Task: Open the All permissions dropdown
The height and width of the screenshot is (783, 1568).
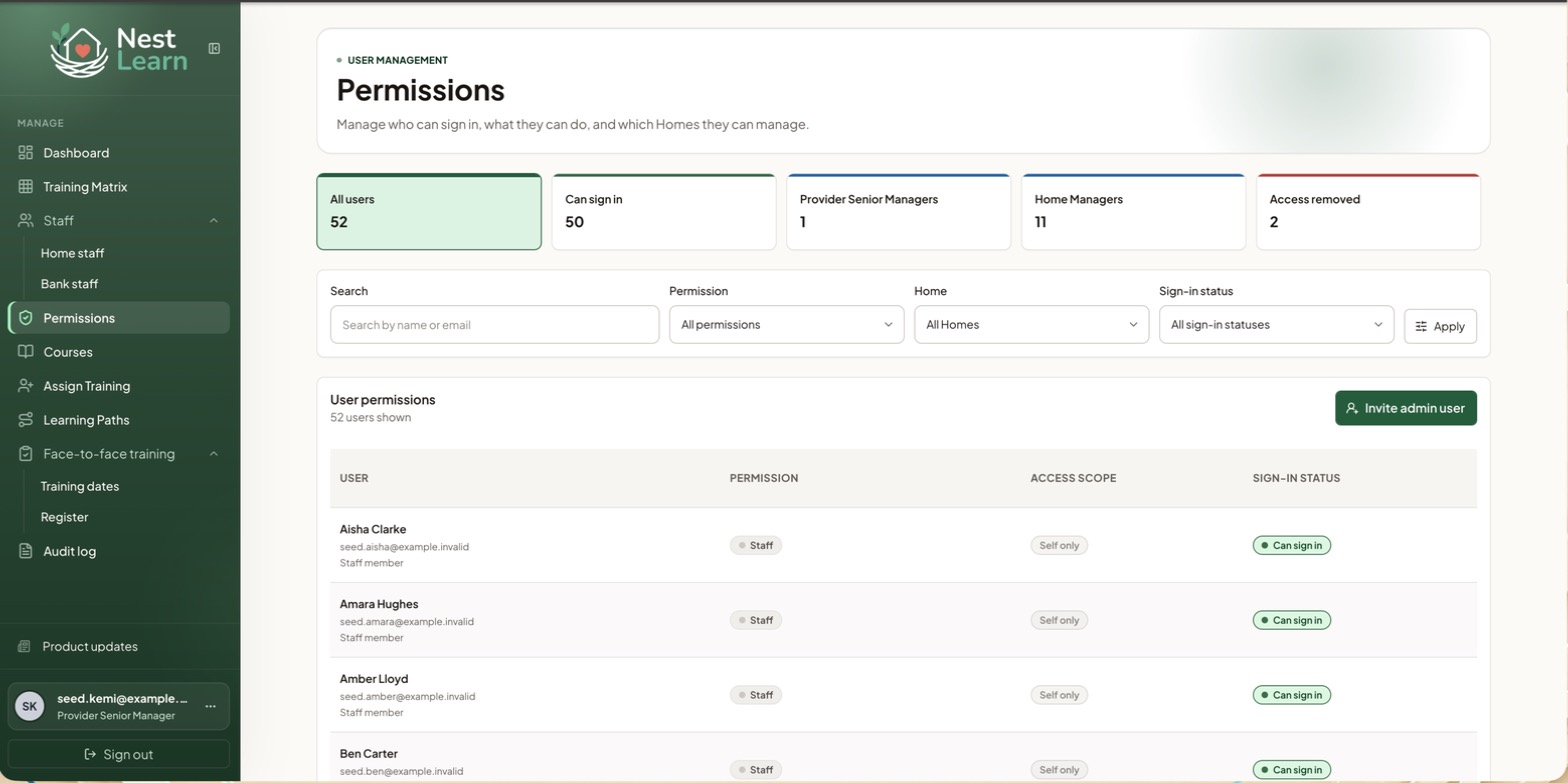Action: point(786,325)
